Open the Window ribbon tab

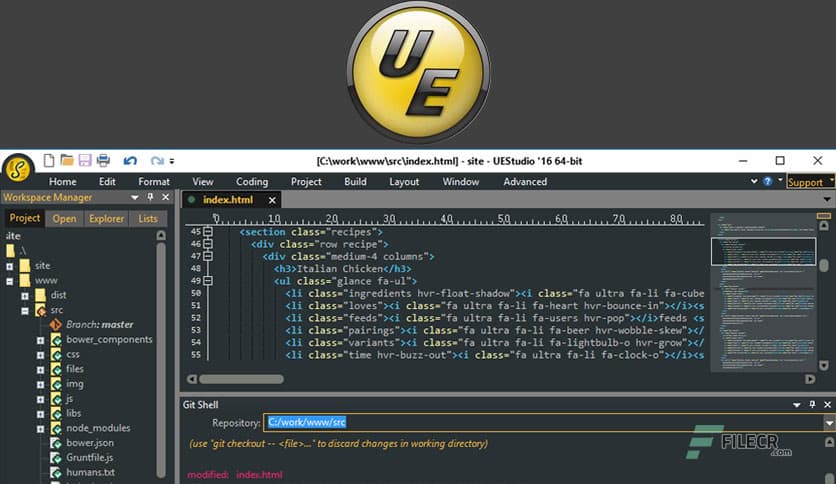pyautogui.click(x=461, y=182)
